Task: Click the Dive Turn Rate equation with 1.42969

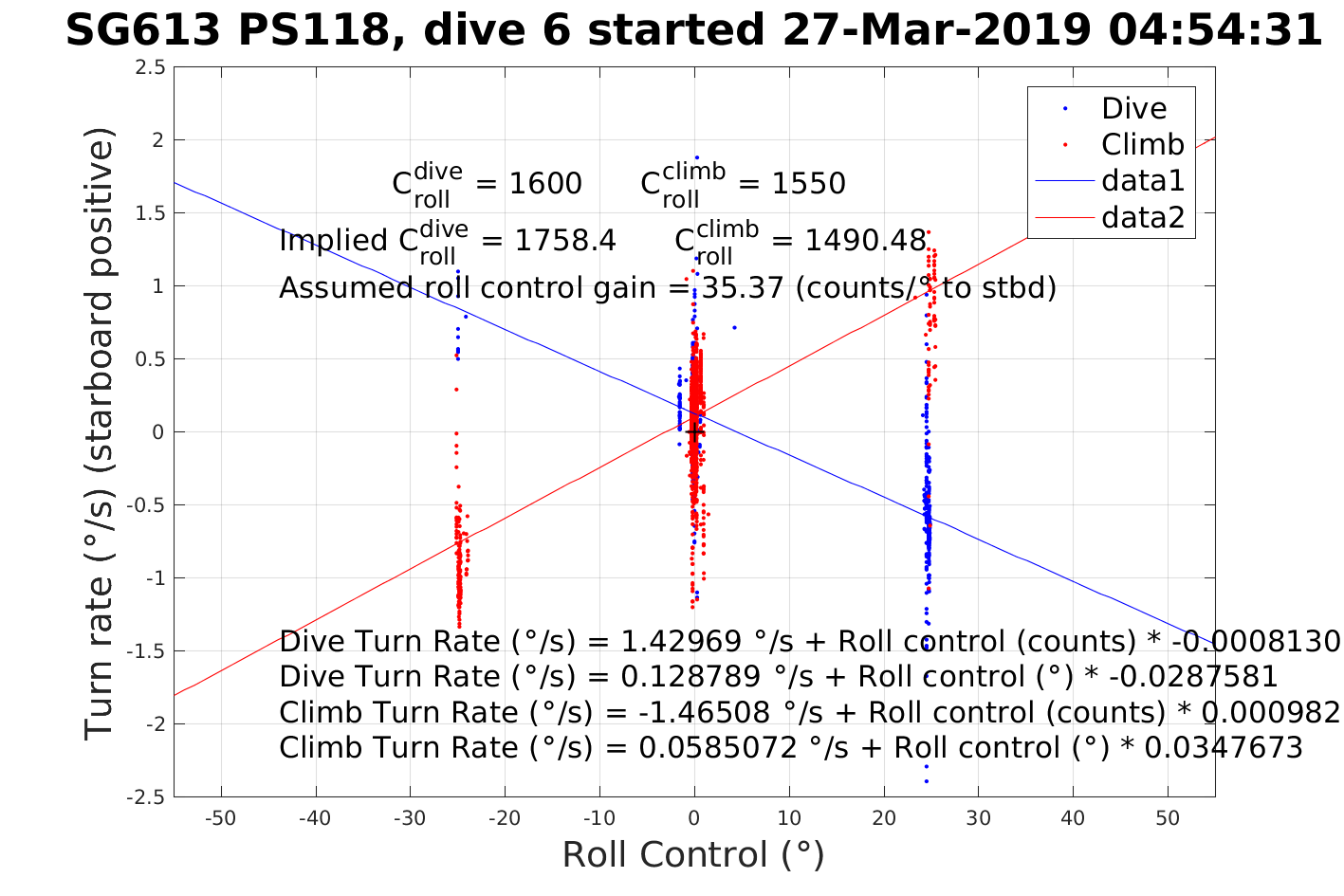Action: [809, 642]
